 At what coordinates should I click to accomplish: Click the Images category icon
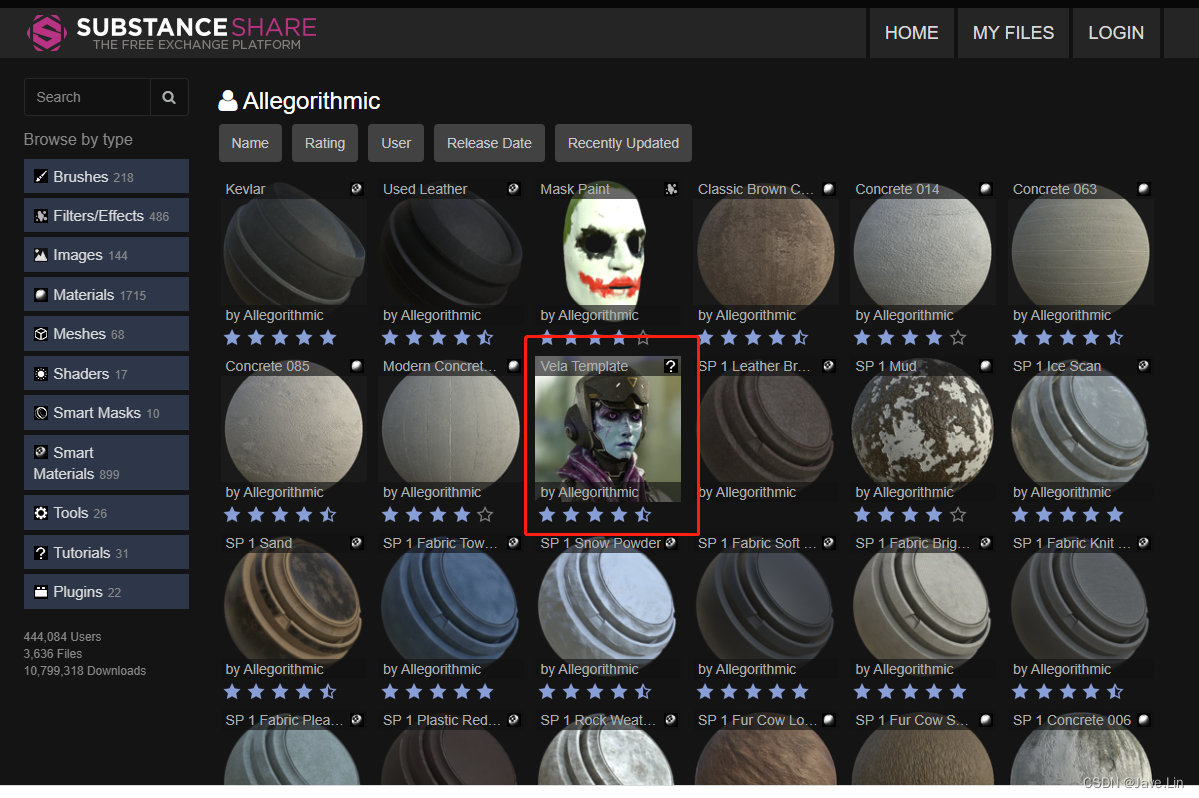click(x=41, y=255)
